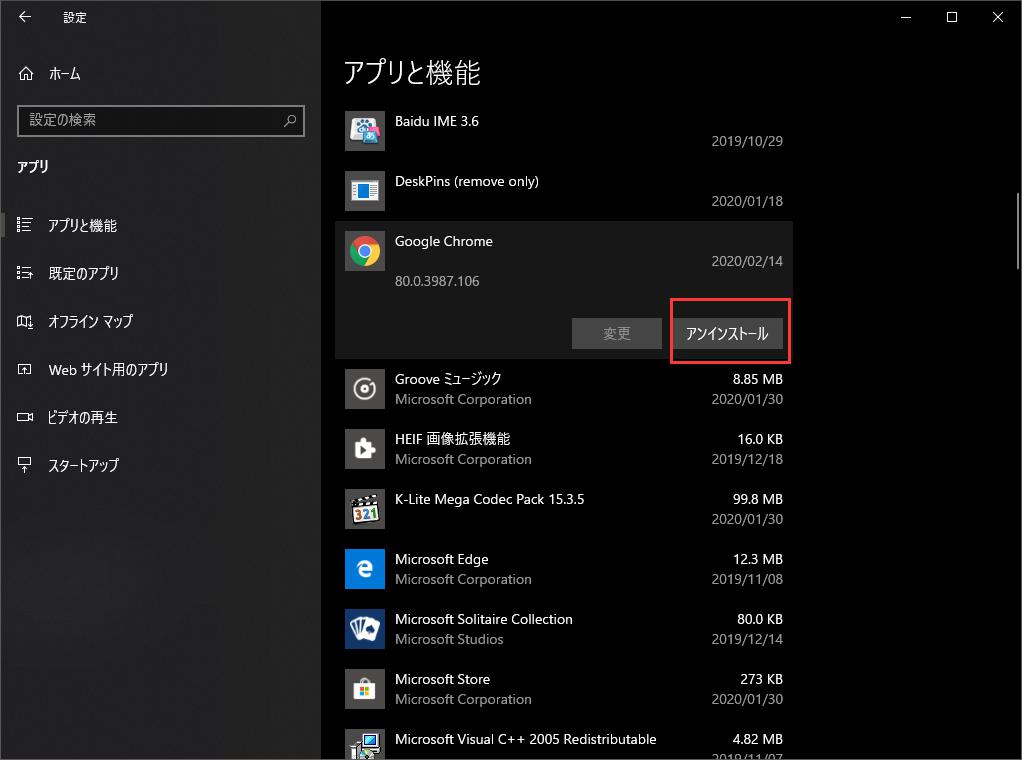
Task: Select the Microsoft Edge icon
Action: click(365, 569)
